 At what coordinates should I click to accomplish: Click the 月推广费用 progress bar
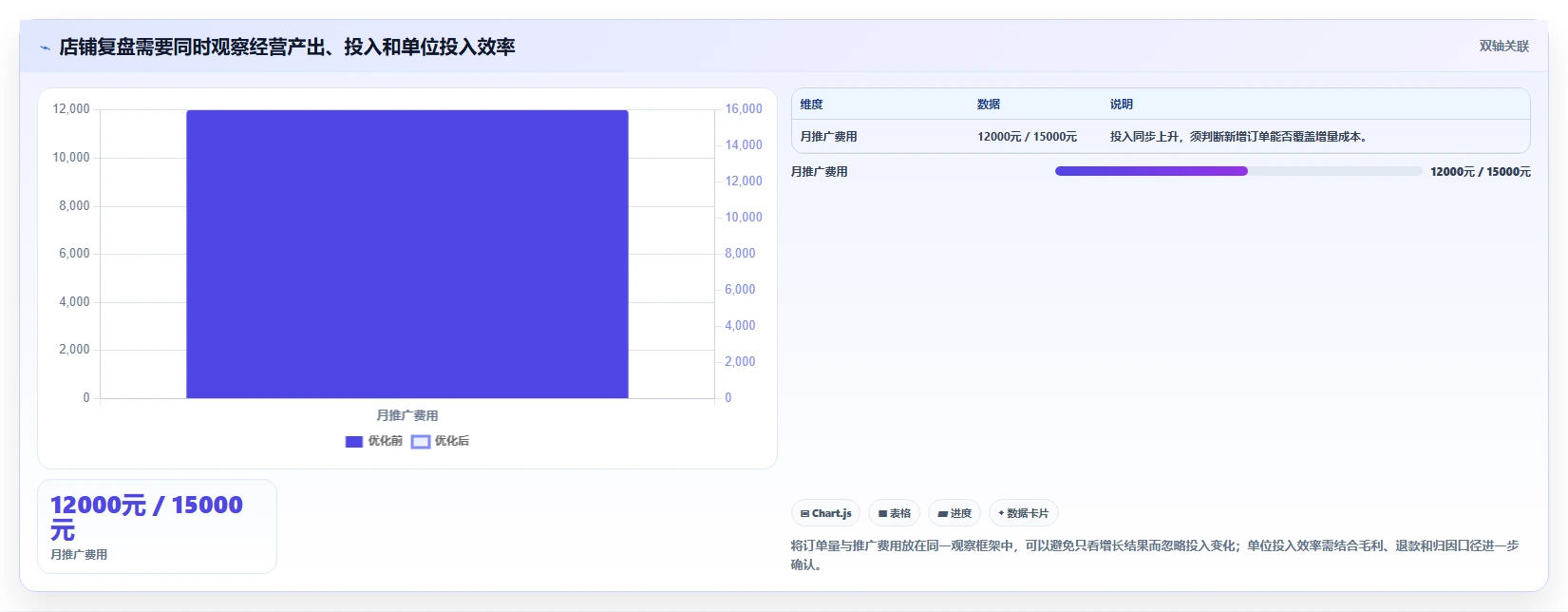tap(1238, 172)
